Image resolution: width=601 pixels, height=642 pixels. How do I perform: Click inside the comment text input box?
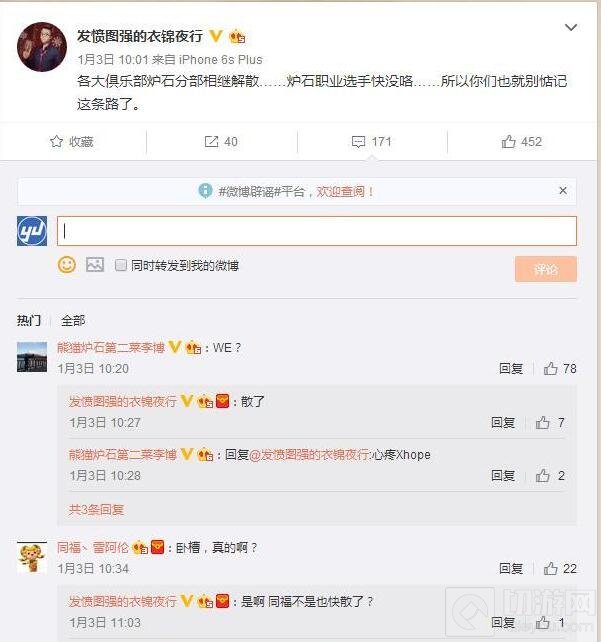[316, 231]
